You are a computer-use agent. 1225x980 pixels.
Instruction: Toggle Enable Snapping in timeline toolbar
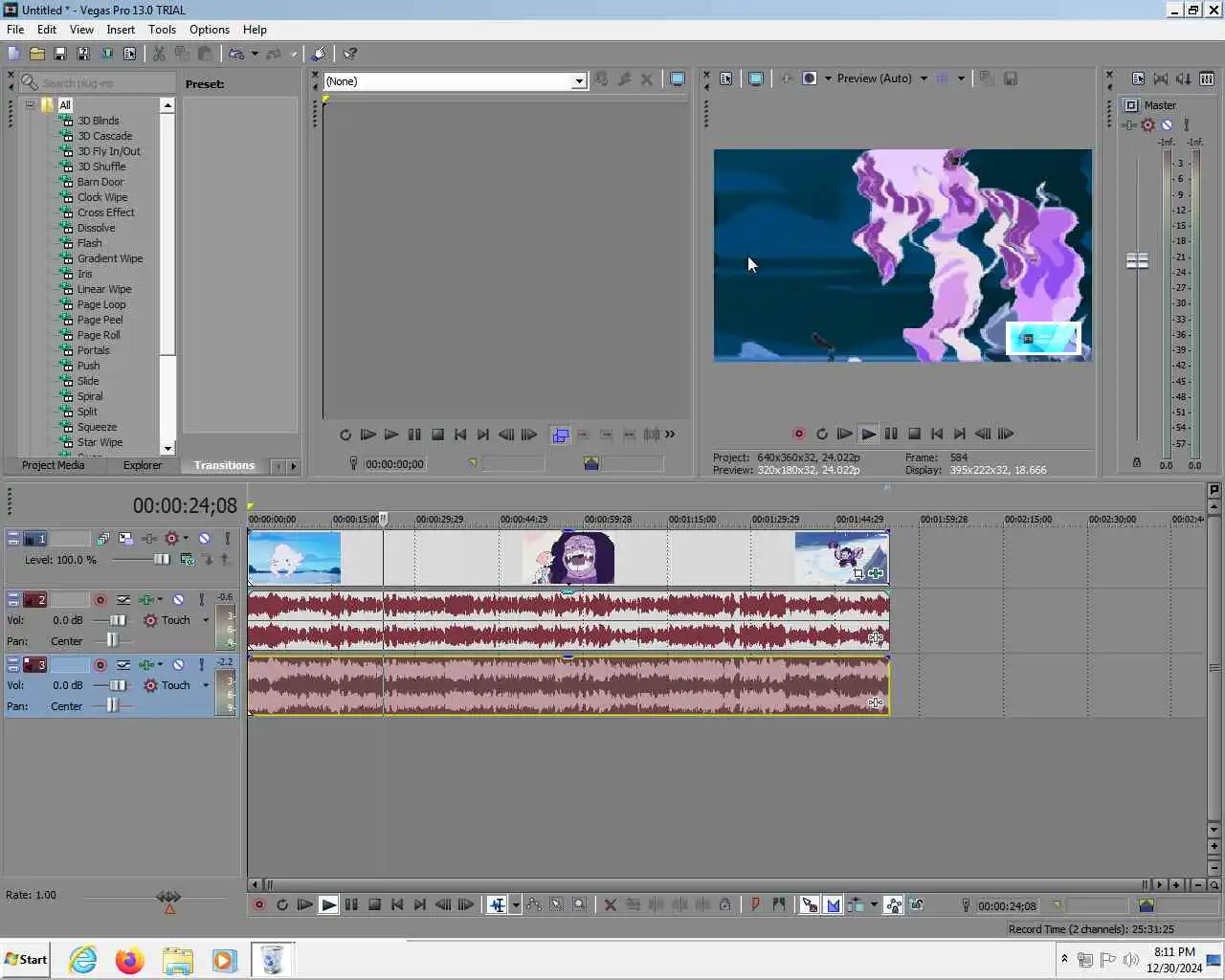click(809, 904)
